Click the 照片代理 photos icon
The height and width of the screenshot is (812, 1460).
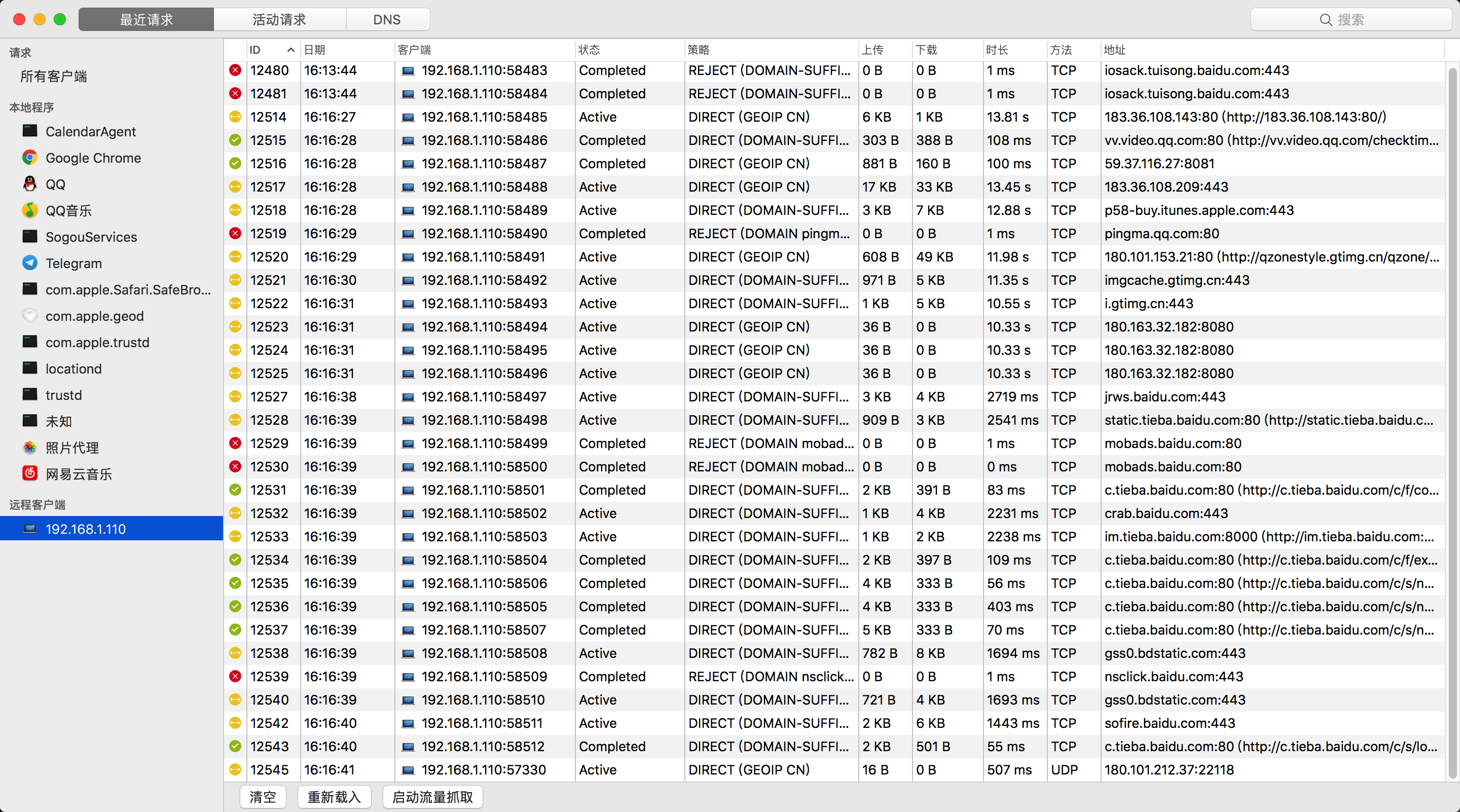(x=29, y=448)
